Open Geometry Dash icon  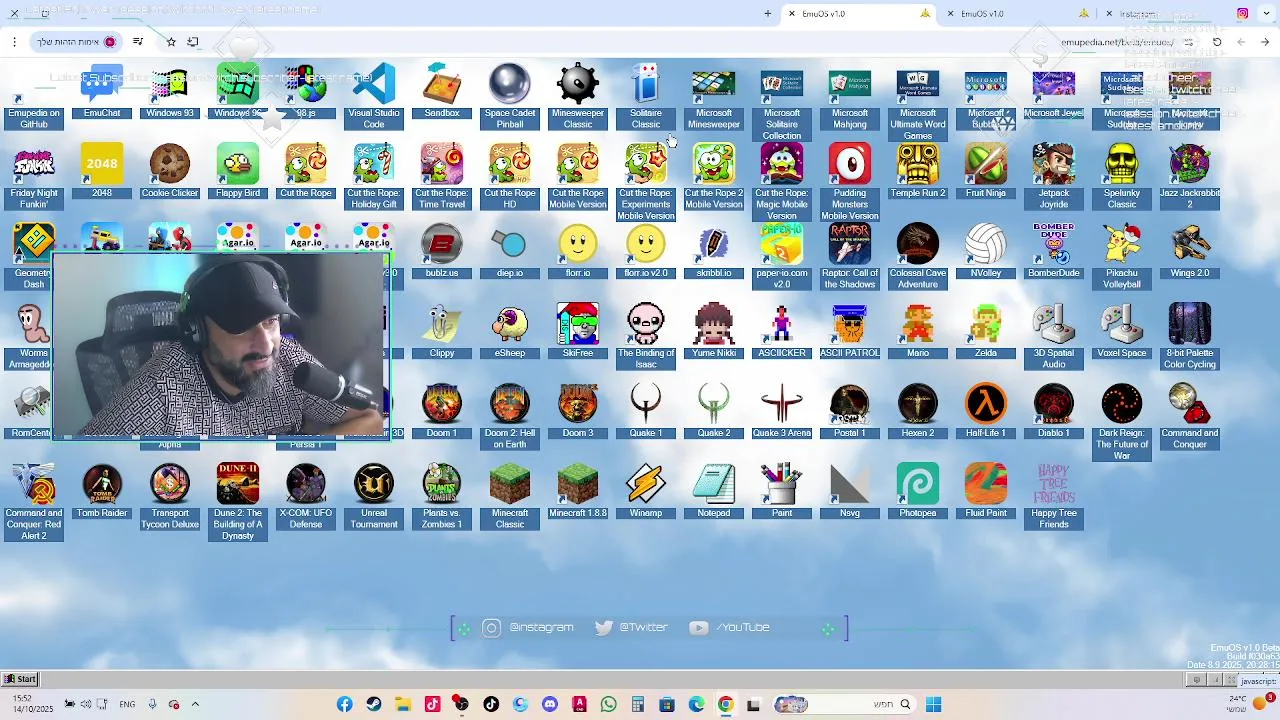[34, 257]
